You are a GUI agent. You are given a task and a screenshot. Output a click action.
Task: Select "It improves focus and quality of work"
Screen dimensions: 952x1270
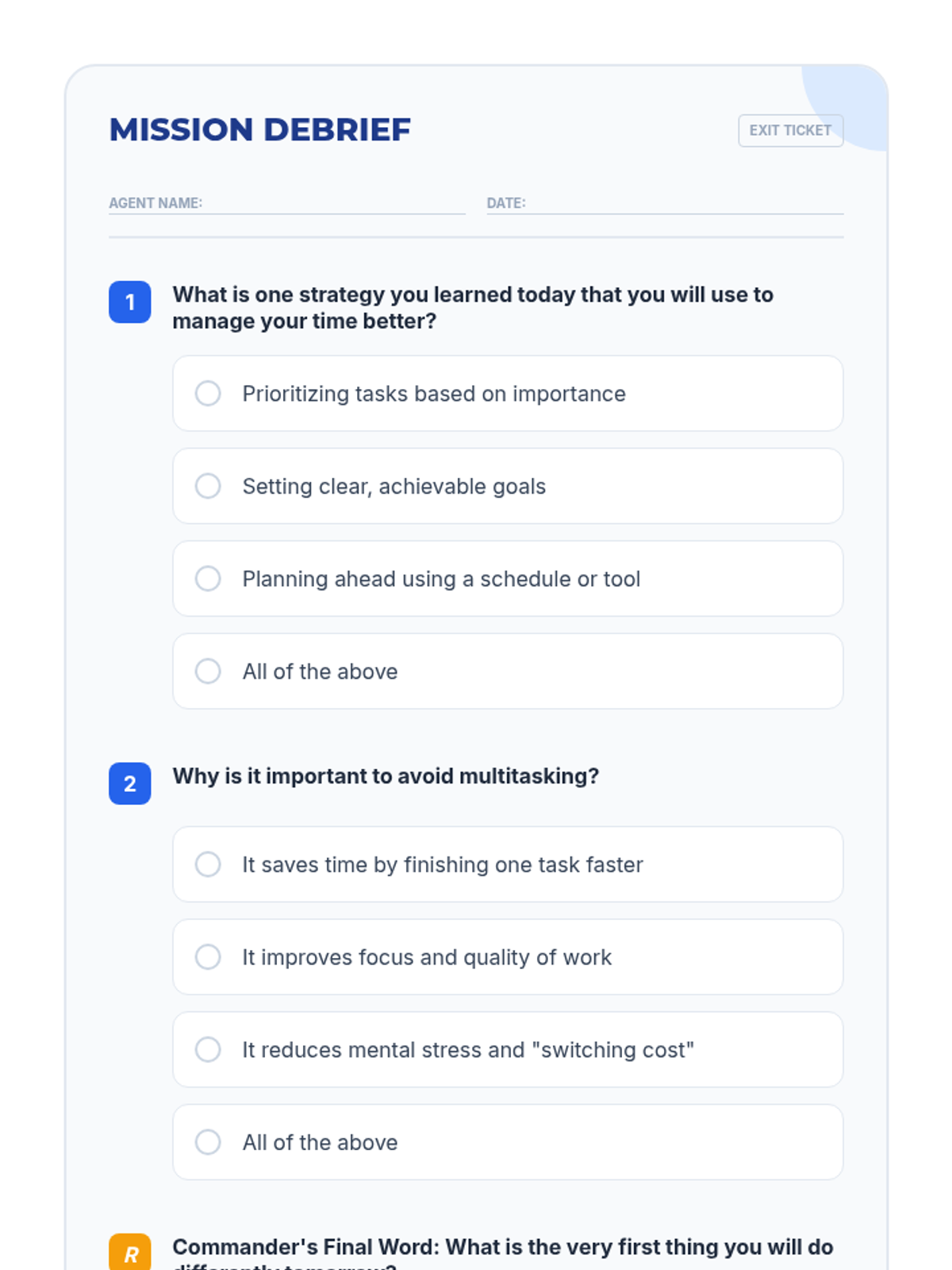pyautogui.click(x=208, y=957)
